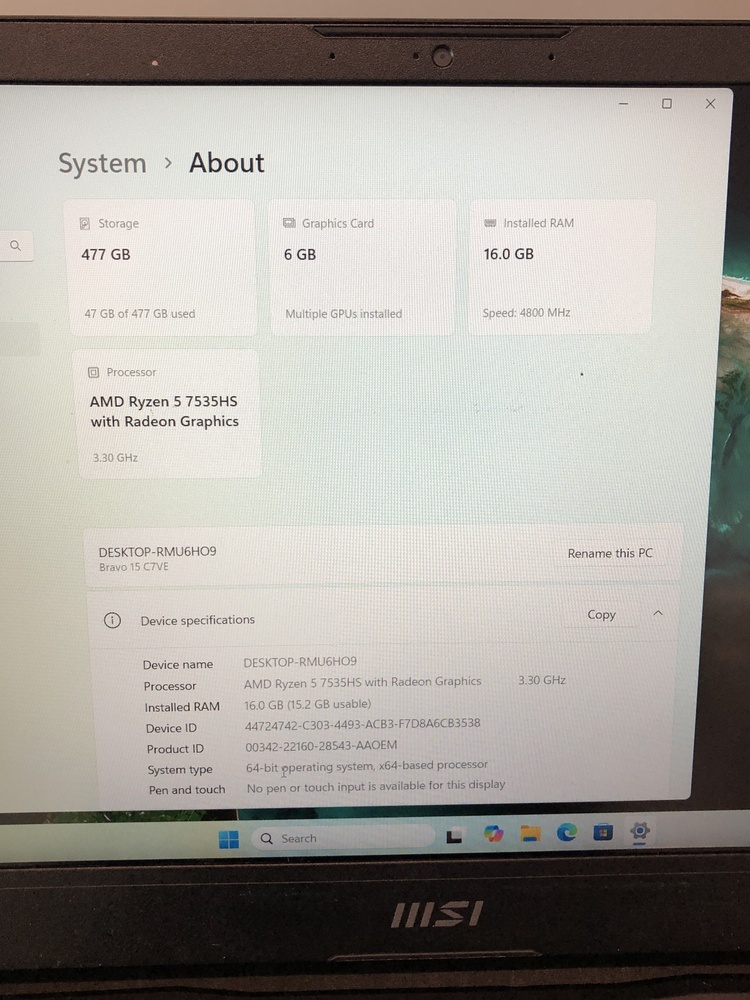Image resolution: width=750 pixels, height=1000 pixels.
Task: Minimize the Settings window
Action: coord(624,103)
